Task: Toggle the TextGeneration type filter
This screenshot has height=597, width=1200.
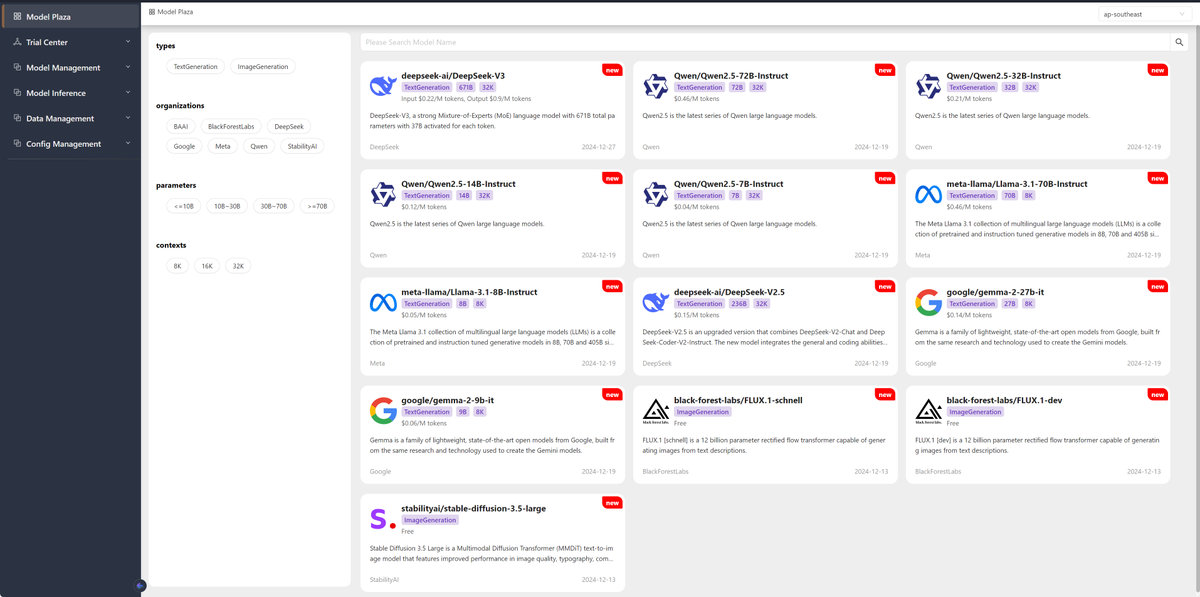Action: 195,67
